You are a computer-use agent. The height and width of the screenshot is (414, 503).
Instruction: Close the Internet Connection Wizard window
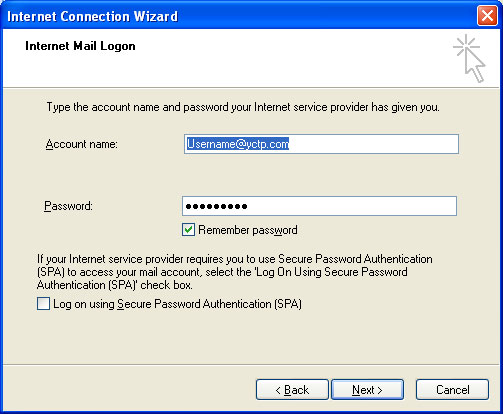tap(487, 15)
